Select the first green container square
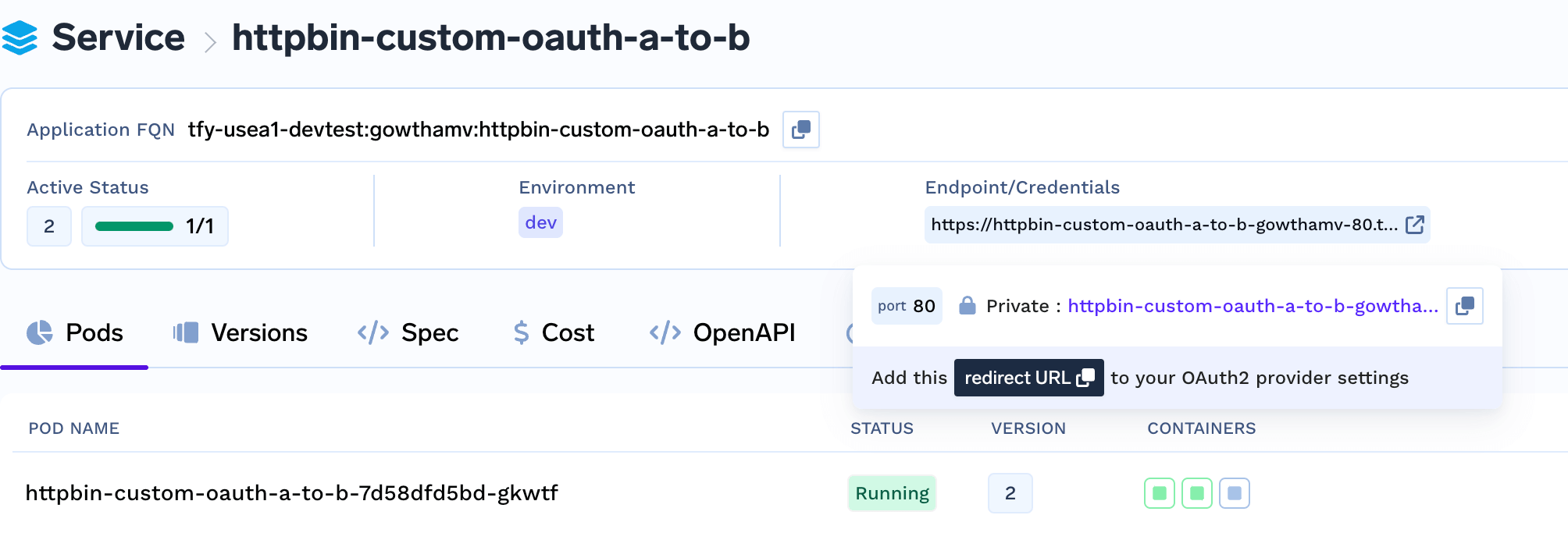Viewport: 1568px width, 540px height. point(1160,493)
